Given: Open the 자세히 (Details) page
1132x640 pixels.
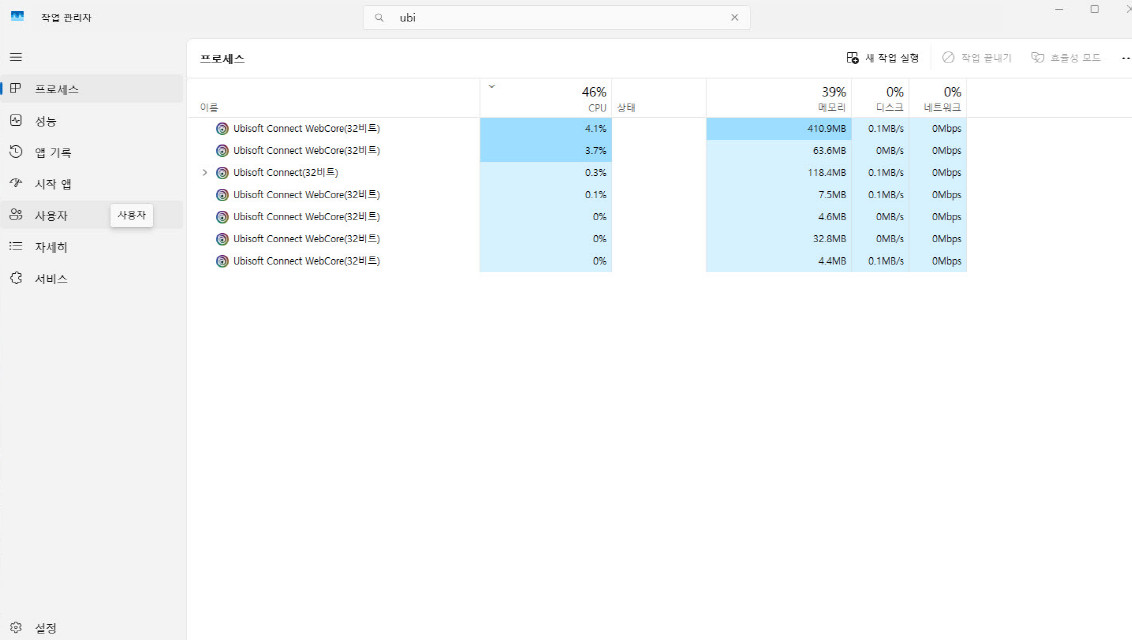Looking at the screenshot, I should tap(51, 247).
